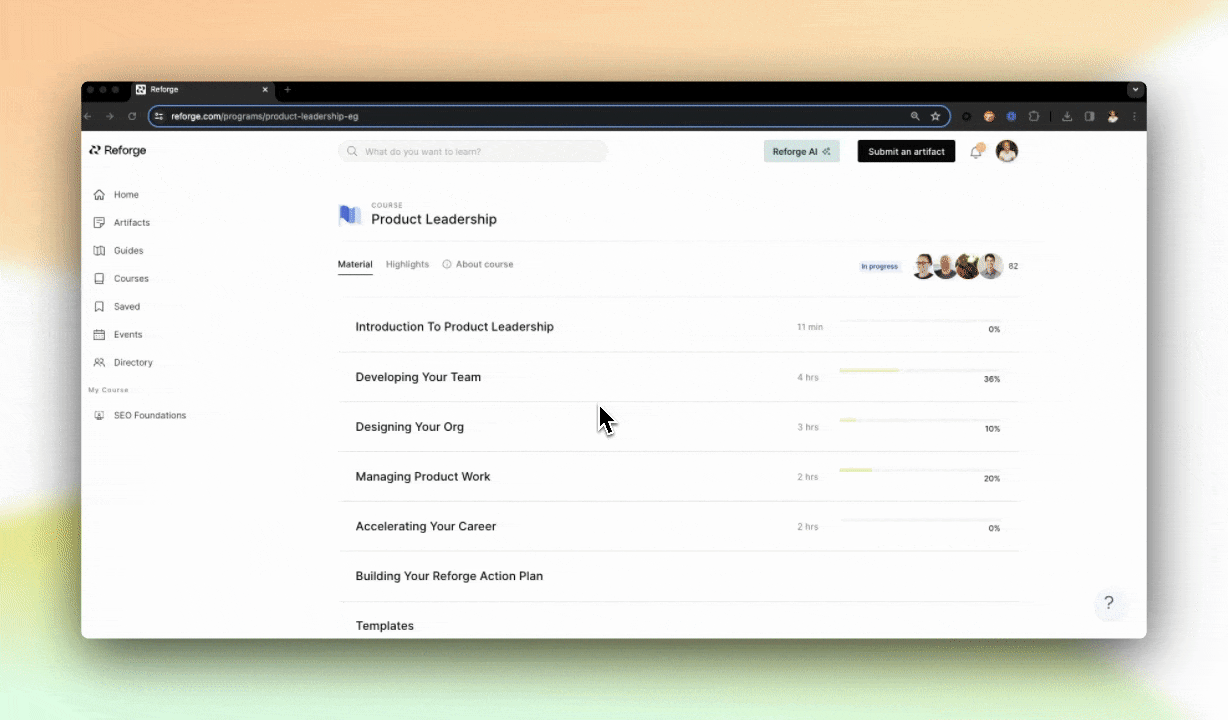
Task: Open Home in the sidebar
Action: point(116,195)
